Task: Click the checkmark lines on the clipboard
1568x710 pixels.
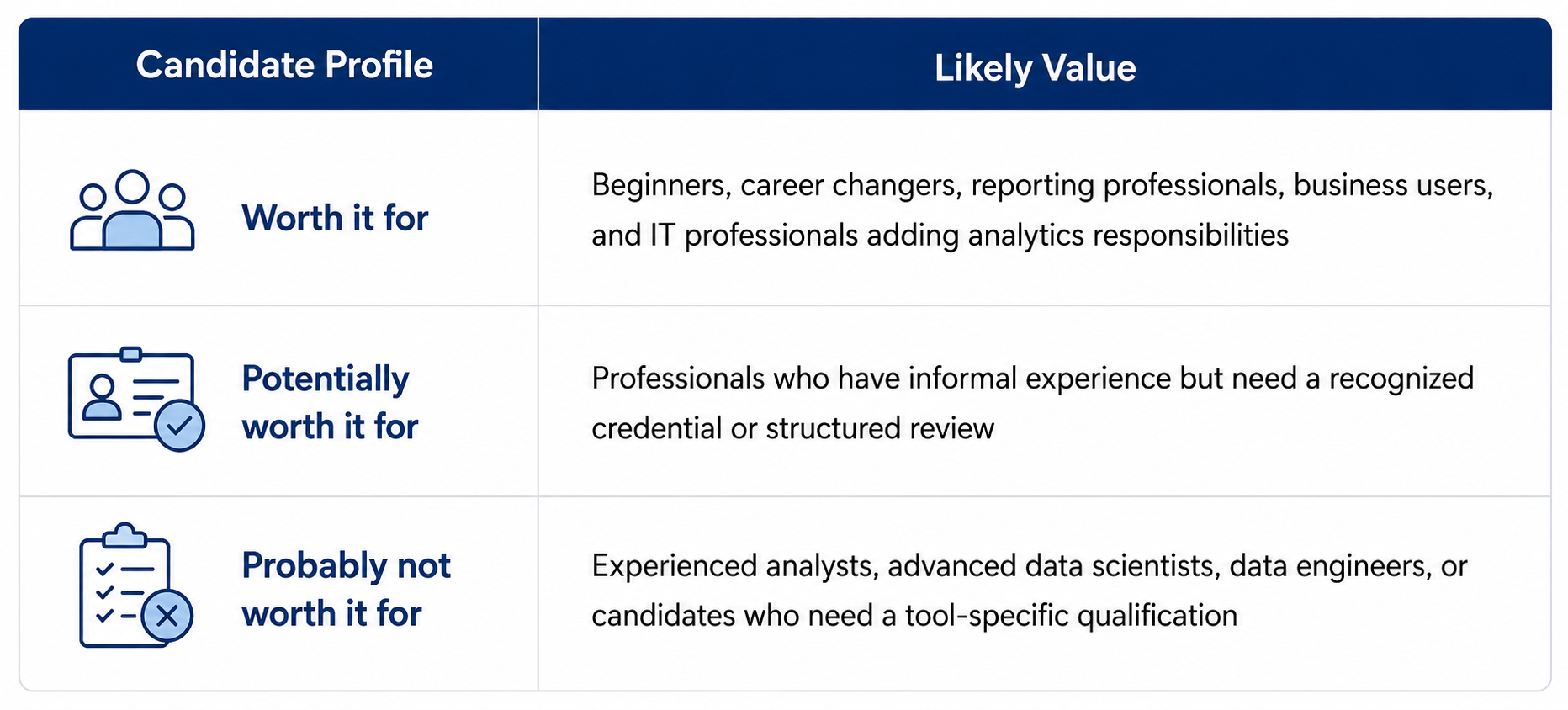Action: click(x=117, y=593)
